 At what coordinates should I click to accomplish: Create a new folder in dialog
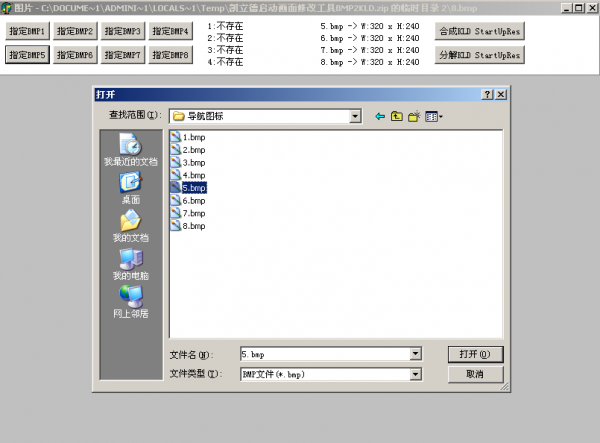click(x=414, y=116)
